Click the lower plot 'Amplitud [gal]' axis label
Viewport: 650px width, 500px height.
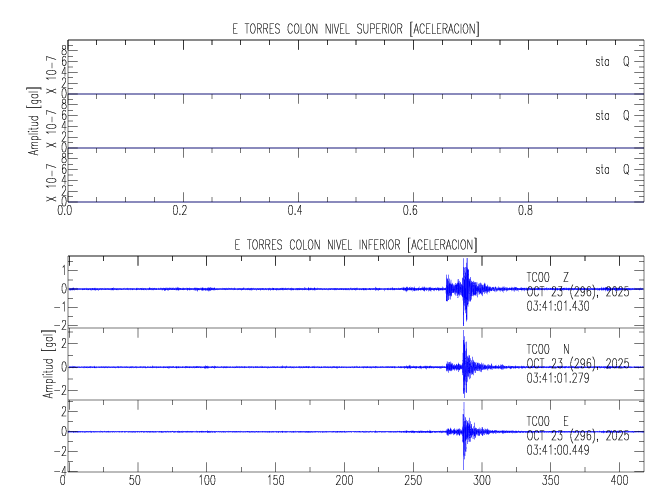[x=48, y=366]
